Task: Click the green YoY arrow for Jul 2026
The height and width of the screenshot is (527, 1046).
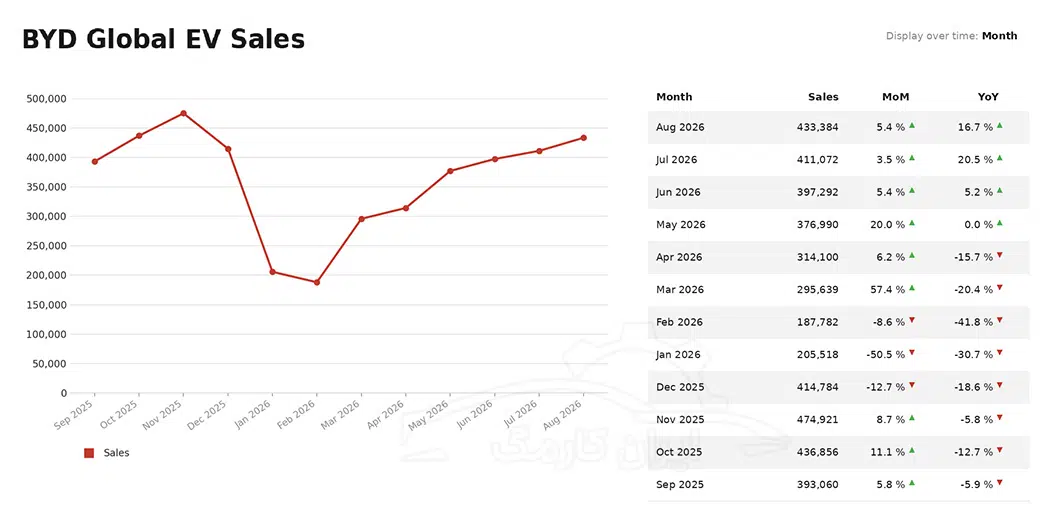Action: [x=999, y=157]
